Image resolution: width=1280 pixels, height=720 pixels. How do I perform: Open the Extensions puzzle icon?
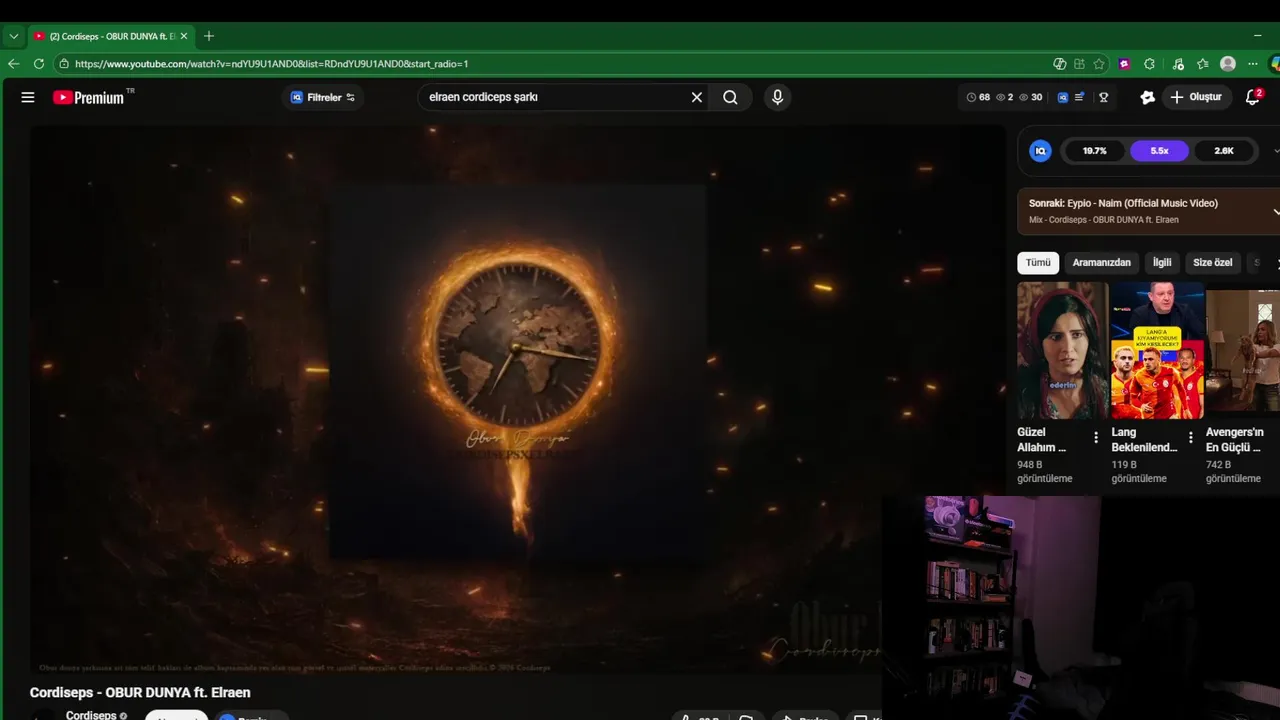tap(1150, 63)
